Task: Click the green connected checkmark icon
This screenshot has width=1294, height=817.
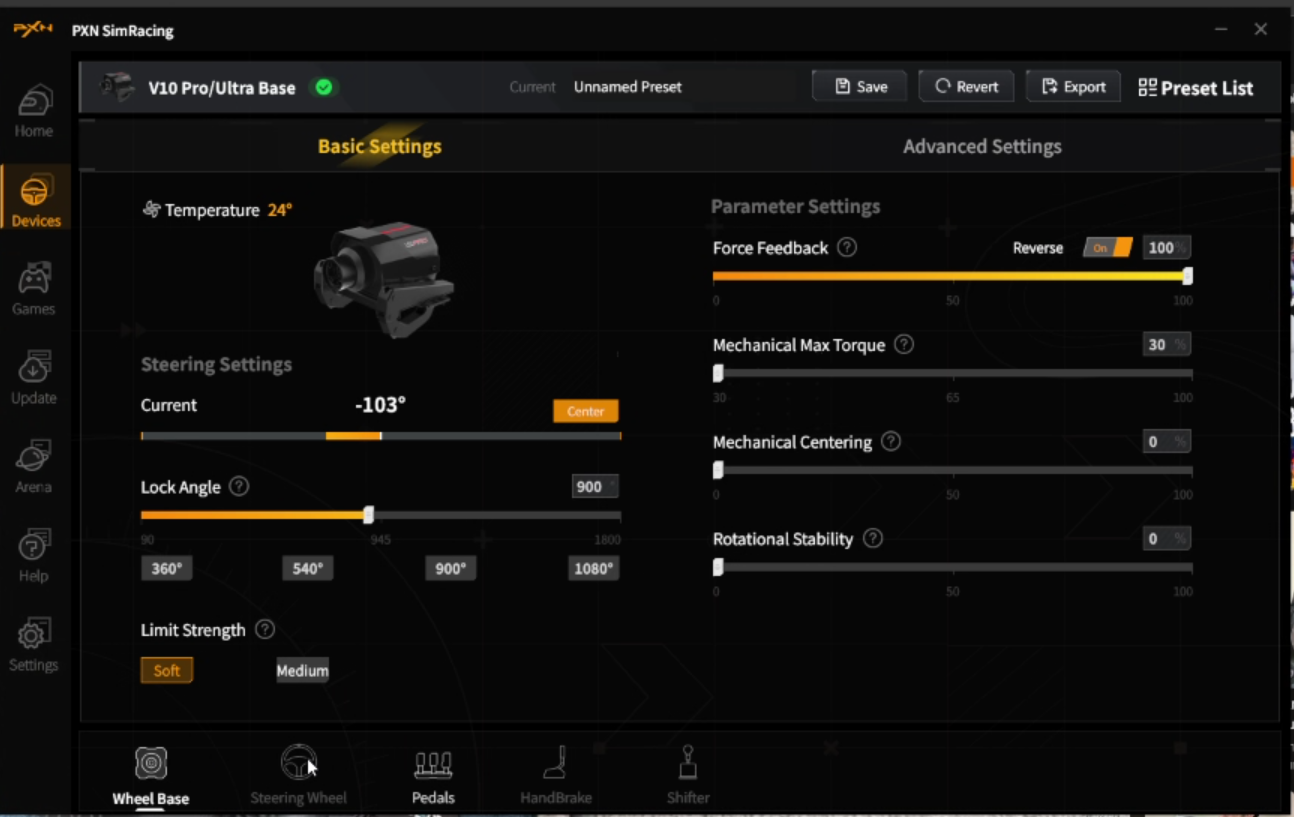Action: tap(324, 87)
